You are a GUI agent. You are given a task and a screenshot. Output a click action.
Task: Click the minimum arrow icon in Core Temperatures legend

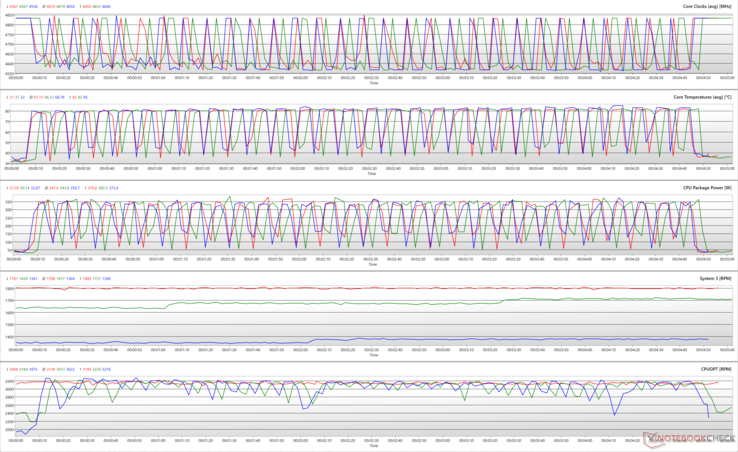(8, 97)
